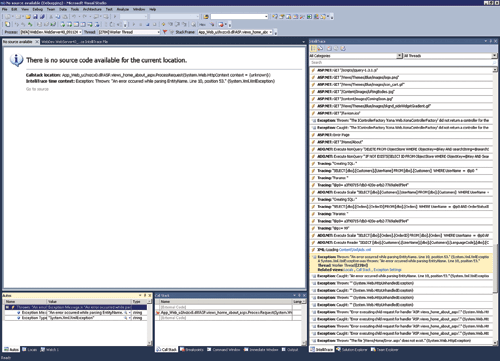The height and width of the screenshot is (361, 500).
Task: Toggle auto-hide pin on Call Stack panel
Action: 299,295
